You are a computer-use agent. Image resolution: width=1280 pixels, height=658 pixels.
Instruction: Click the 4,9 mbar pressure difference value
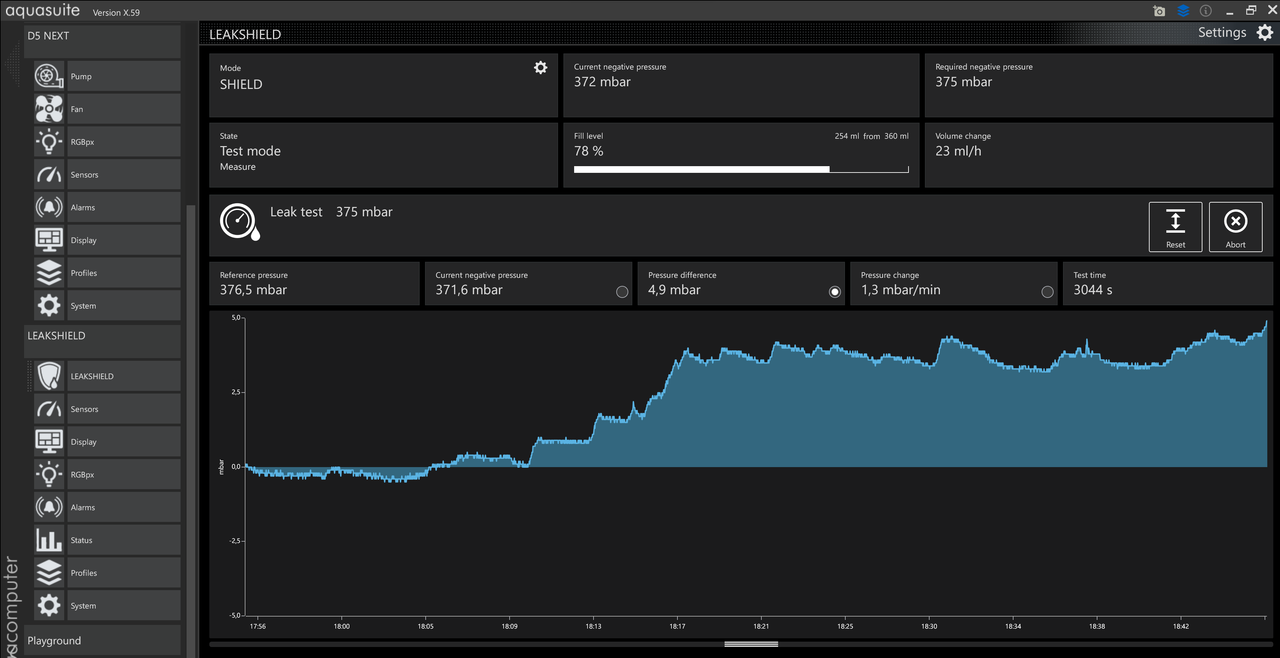(x=674, y=290)
